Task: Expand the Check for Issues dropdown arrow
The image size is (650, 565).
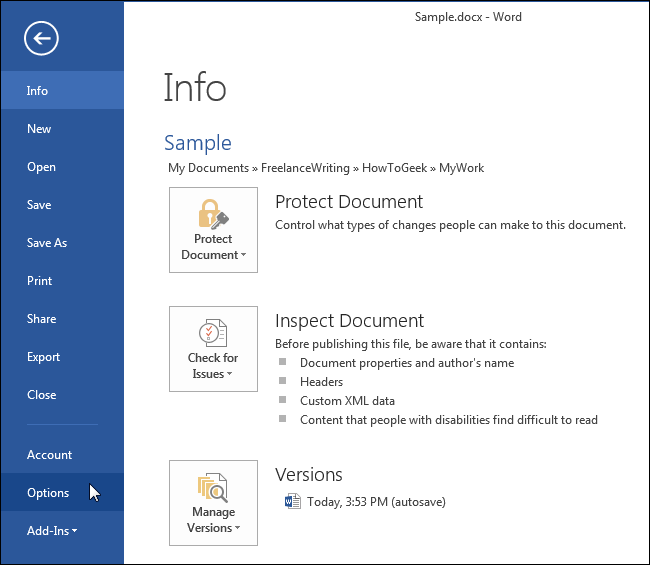Action: pyautogui.click(x=229, y=373)
